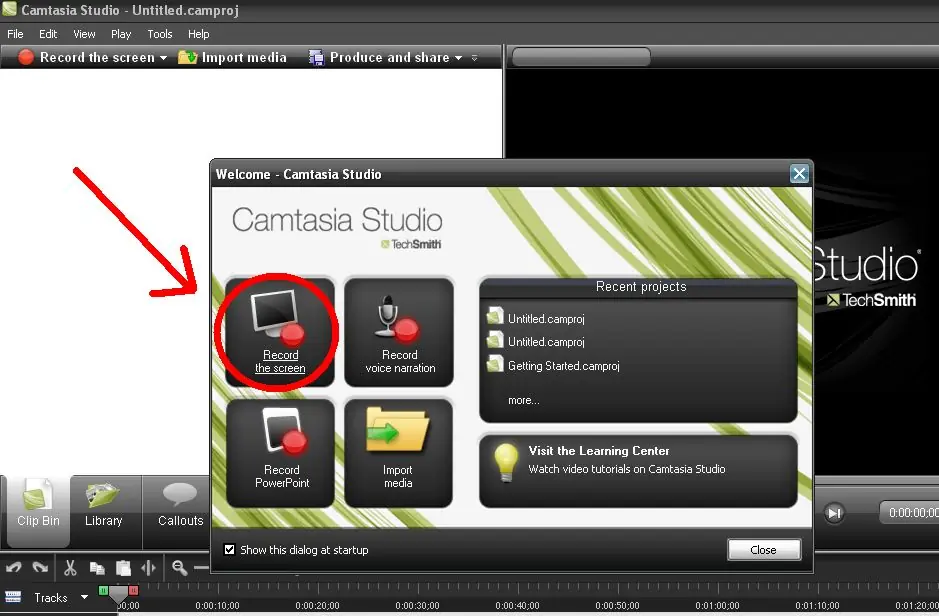Click the Cut scissors icon

point(70,567)
